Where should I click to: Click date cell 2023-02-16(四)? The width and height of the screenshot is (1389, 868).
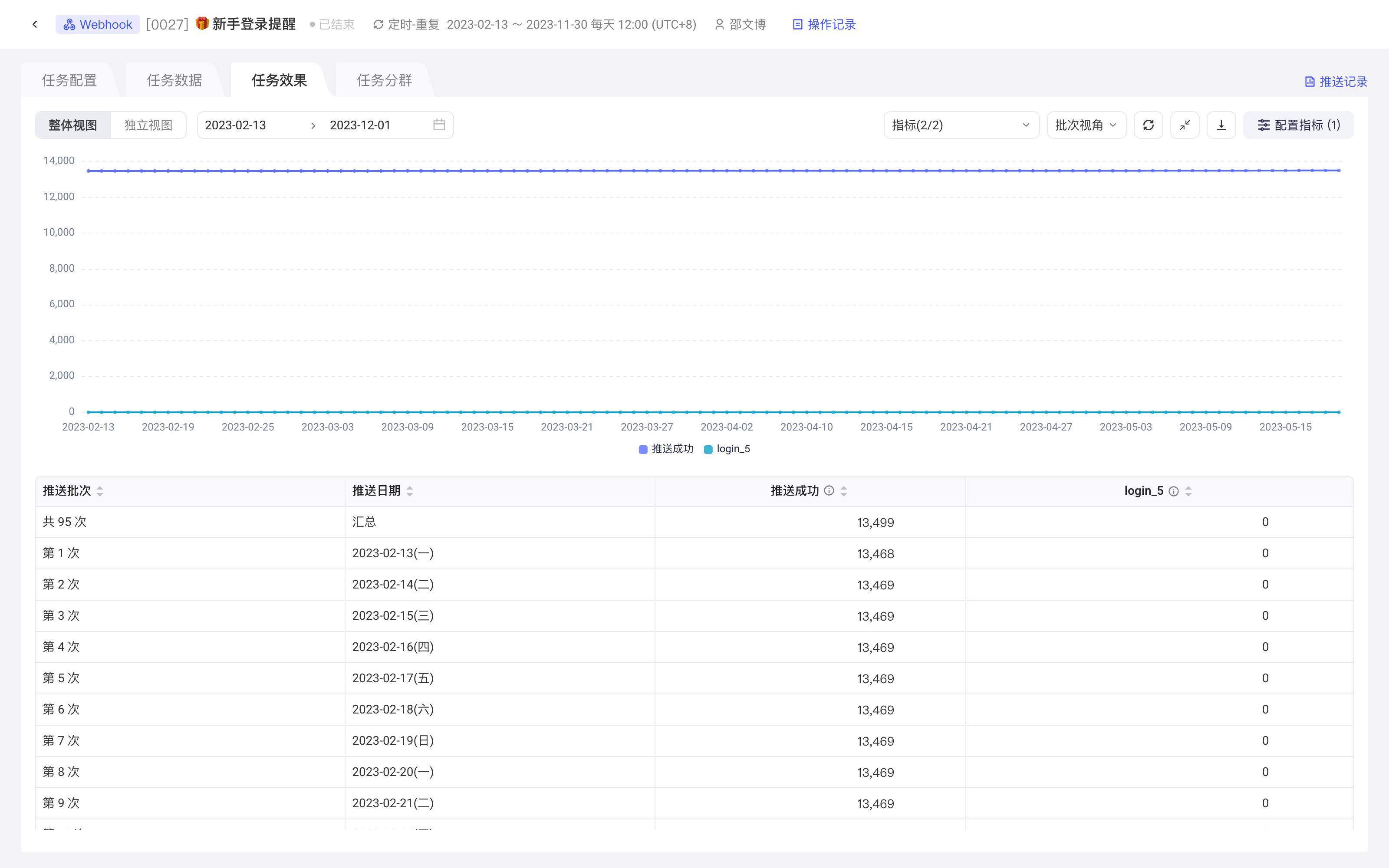click(x=393, y=647)
